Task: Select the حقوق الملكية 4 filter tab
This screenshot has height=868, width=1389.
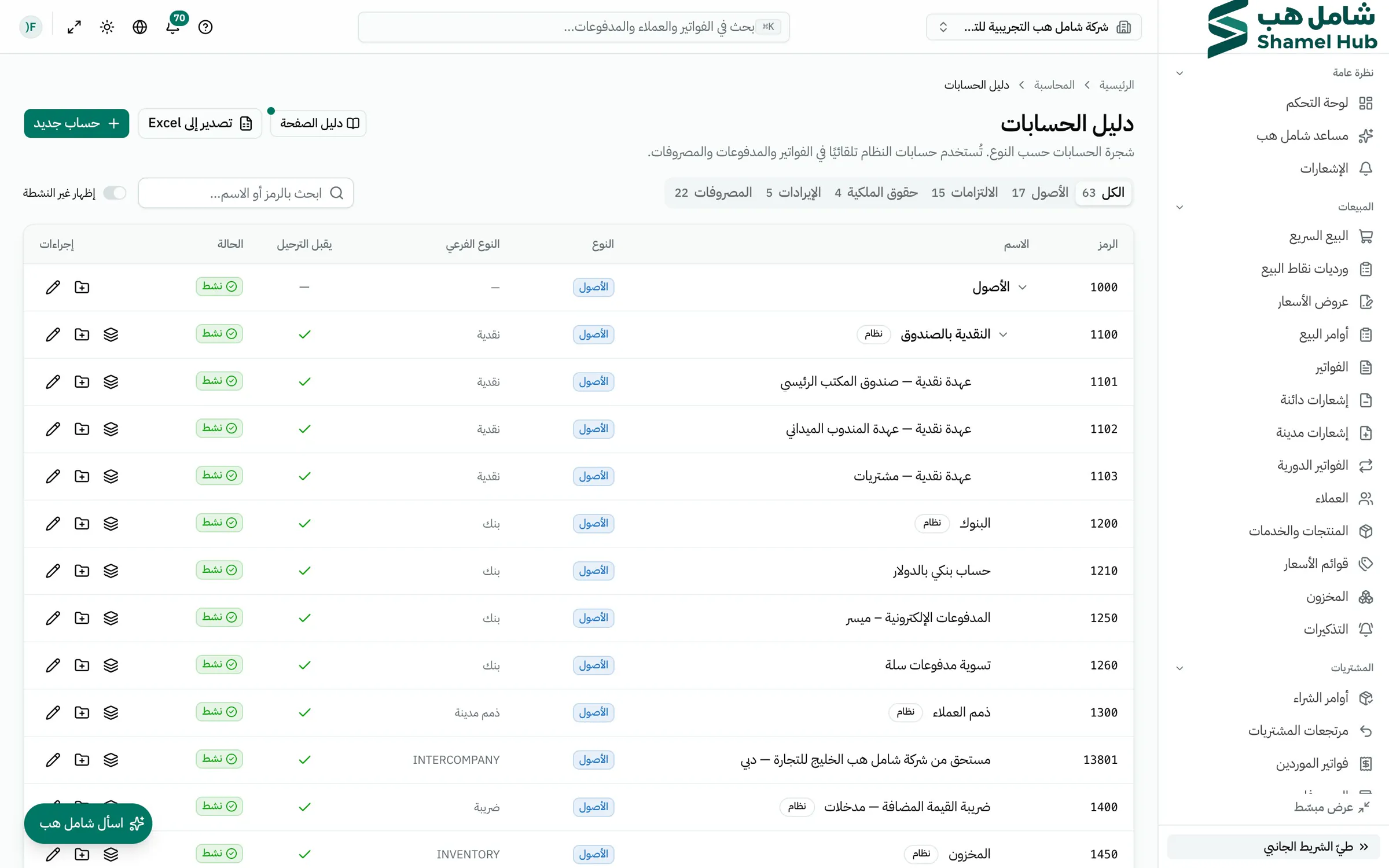Action: coord(876,193)
